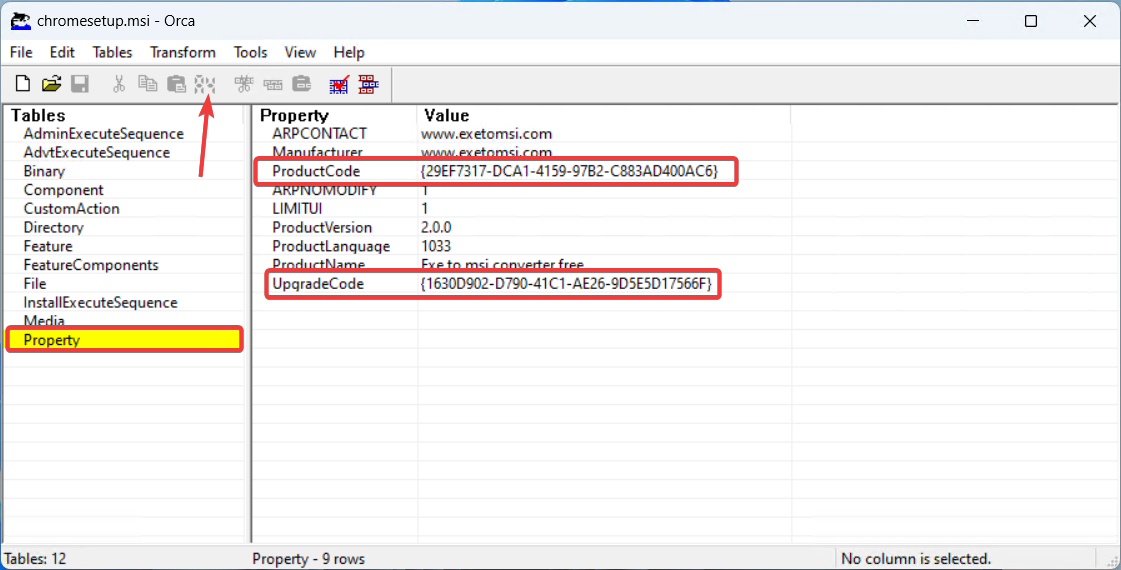Select the AdminExecuteSequence table
The height and width of the screenshot is (570, 1121).
(104, 134)
